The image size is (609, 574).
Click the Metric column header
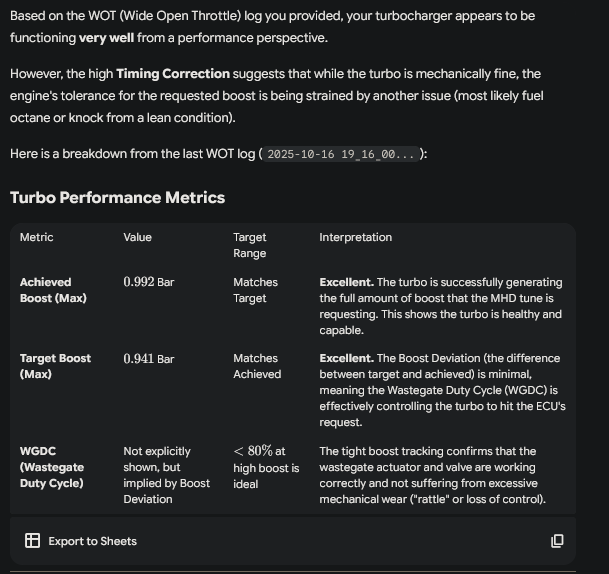pos(37,237)
